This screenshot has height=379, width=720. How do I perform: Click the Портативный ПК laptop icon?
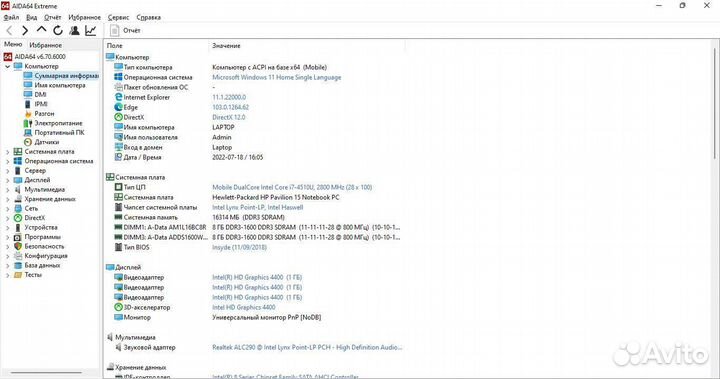(28, 133)
